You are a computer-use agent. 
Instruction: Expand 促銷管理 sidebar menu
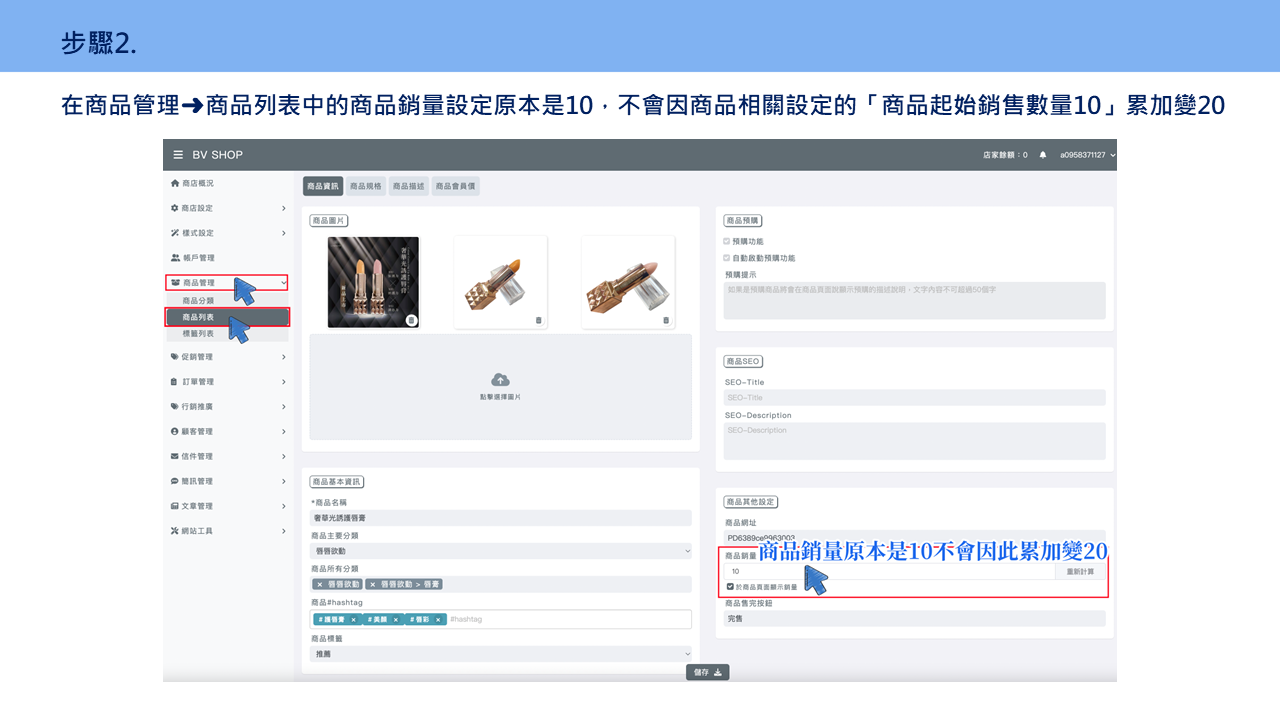tap(229, 357)
